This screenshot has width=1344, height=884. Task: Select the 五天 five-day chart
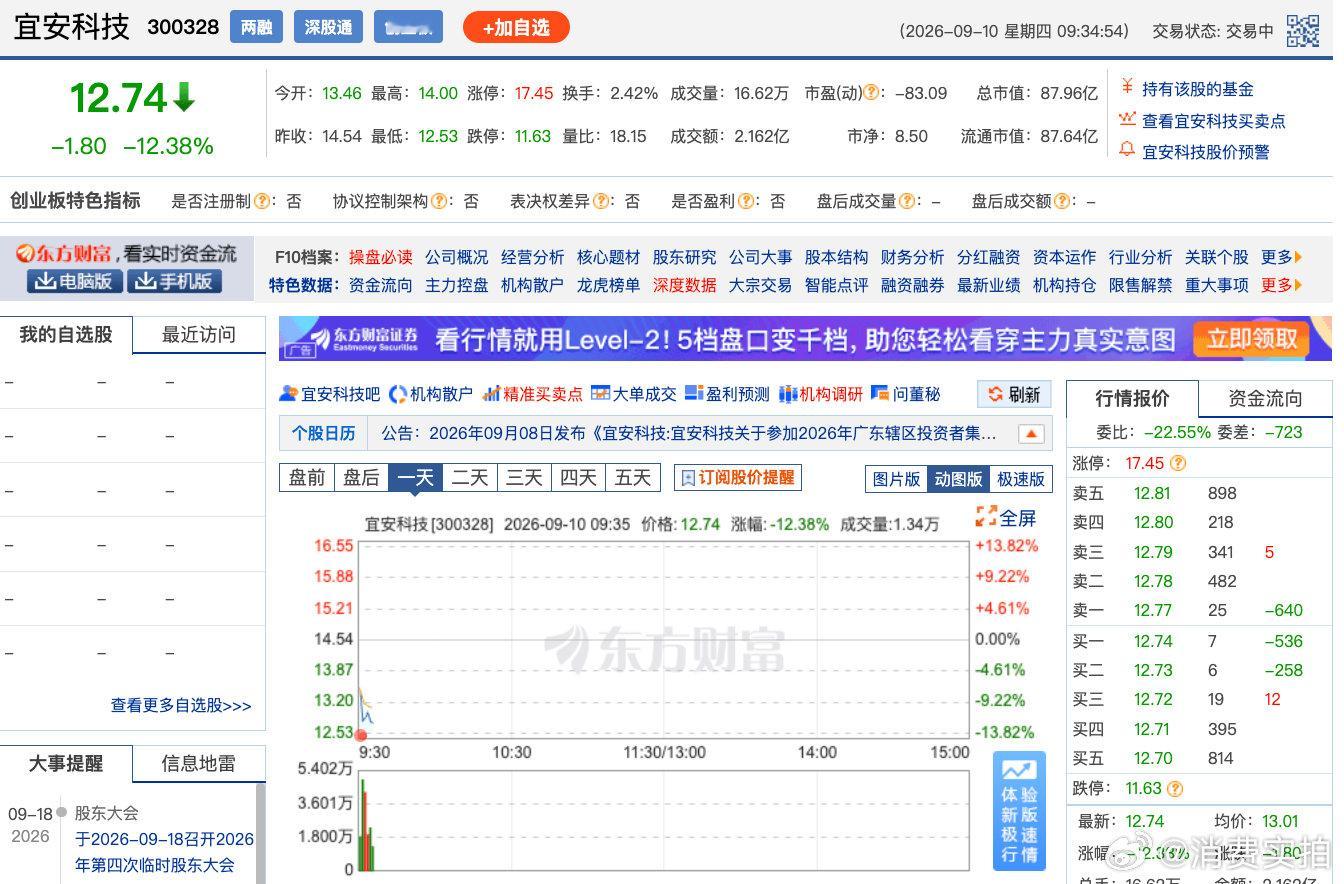tap(633, 478)
